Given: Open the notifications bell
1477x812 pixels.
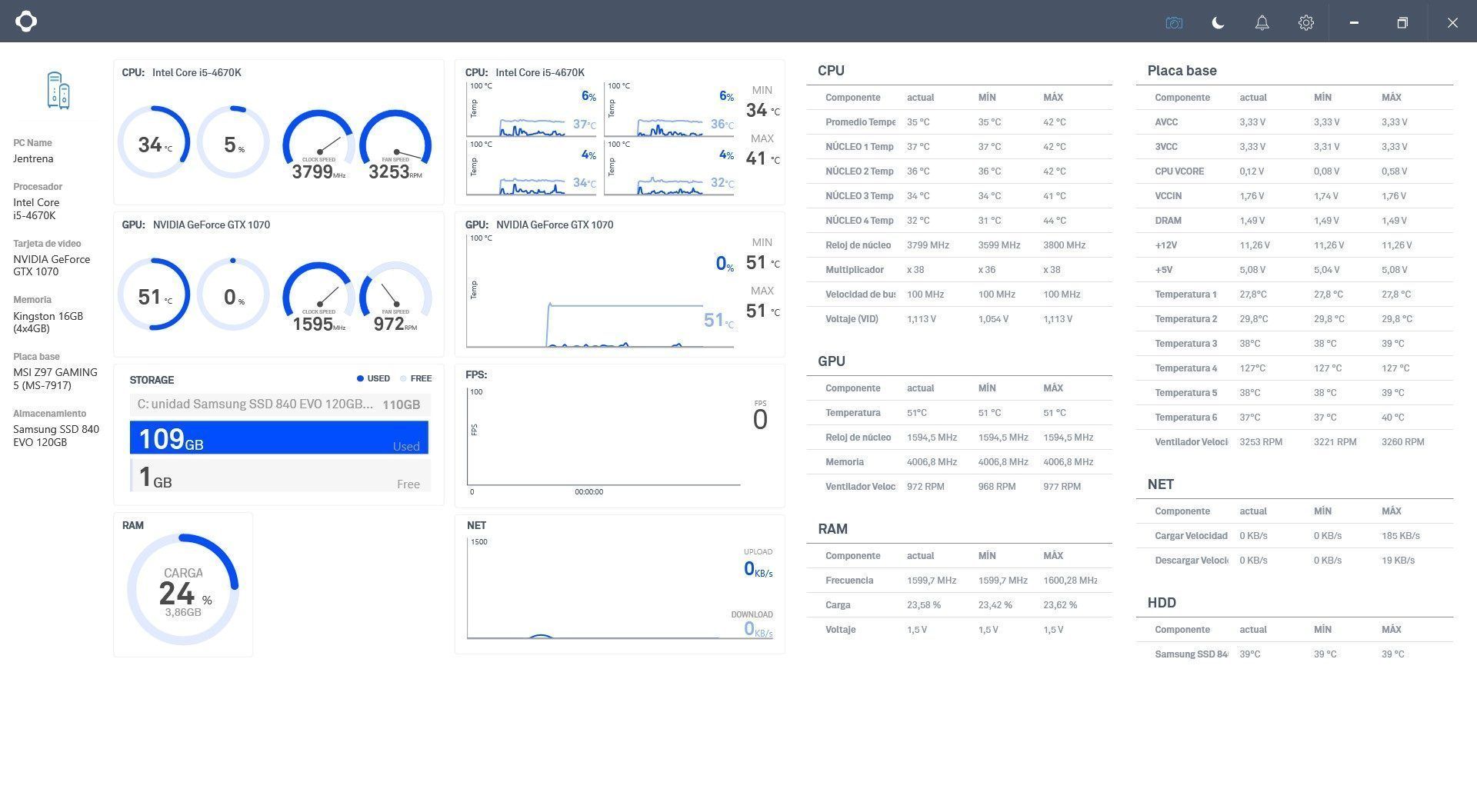Looking at the screenshot, I should pos(1262,23).
